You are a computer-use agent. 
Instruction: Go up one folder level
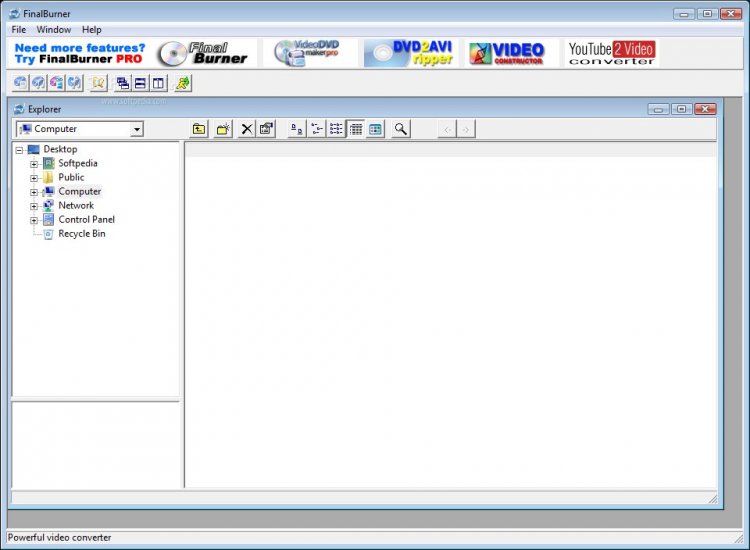pyautogui.click(x=199, y=129)
